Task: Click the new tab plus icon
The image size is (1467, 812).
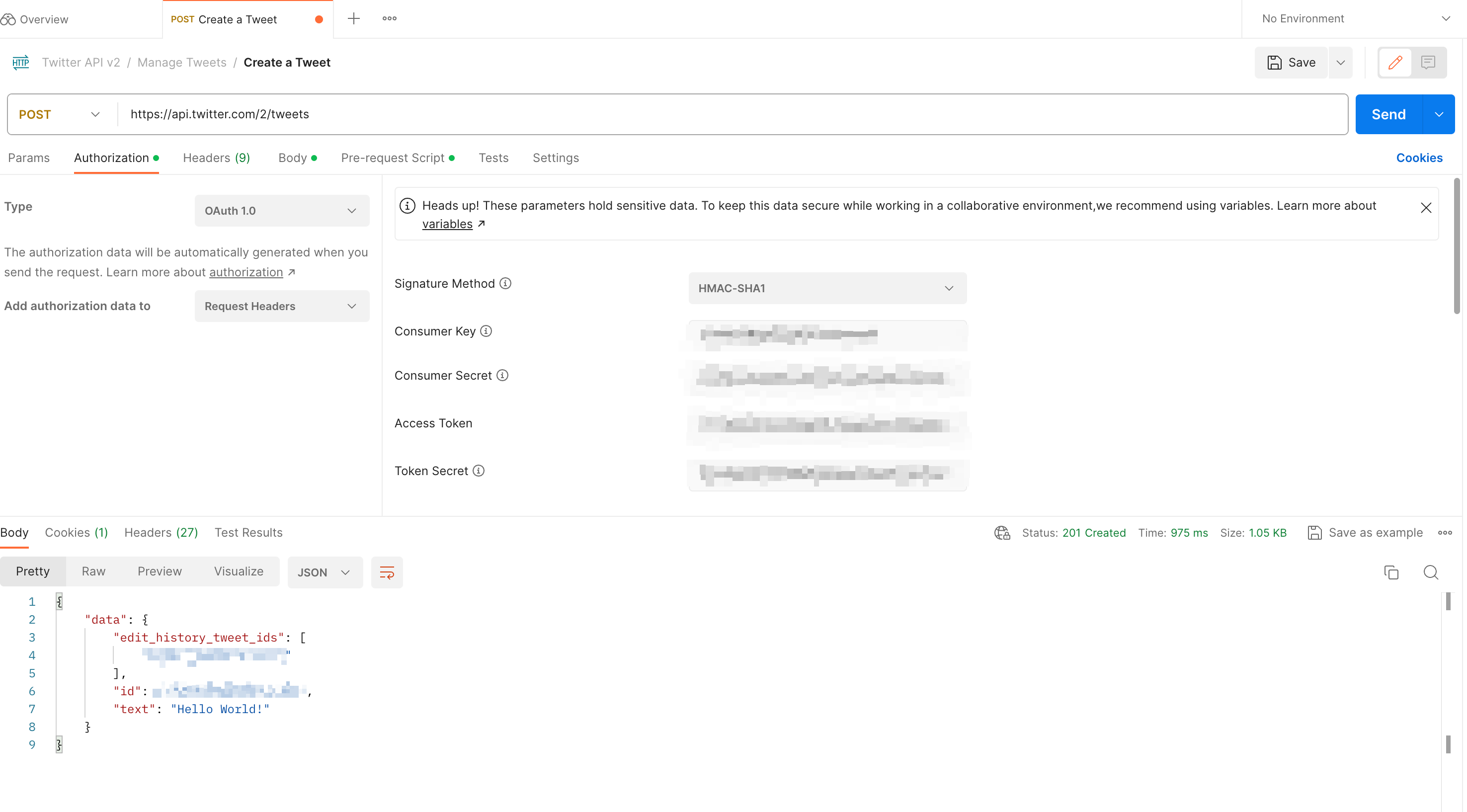Action: (354, 18)
